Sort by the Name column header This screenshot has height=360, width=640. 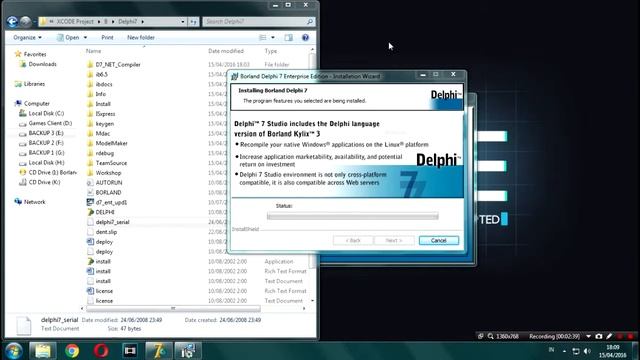point(93,51)
